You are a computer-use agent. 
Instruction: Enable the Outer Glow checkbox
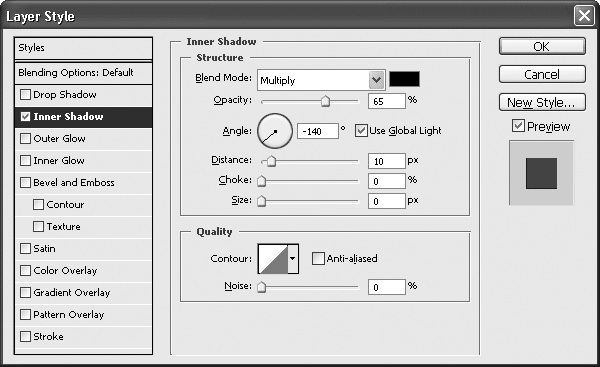(x=25, y=139)
